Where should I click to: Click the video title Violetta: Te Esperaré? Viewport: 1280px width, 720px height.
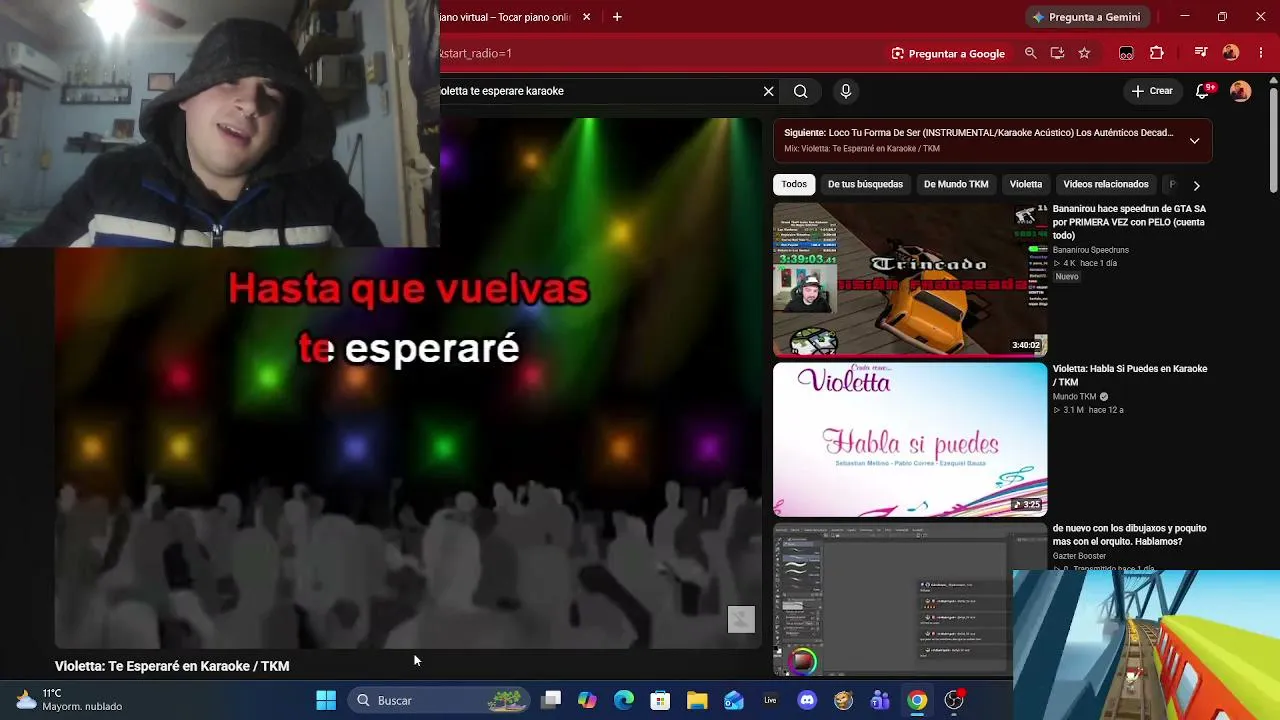(x=172, y=666)
